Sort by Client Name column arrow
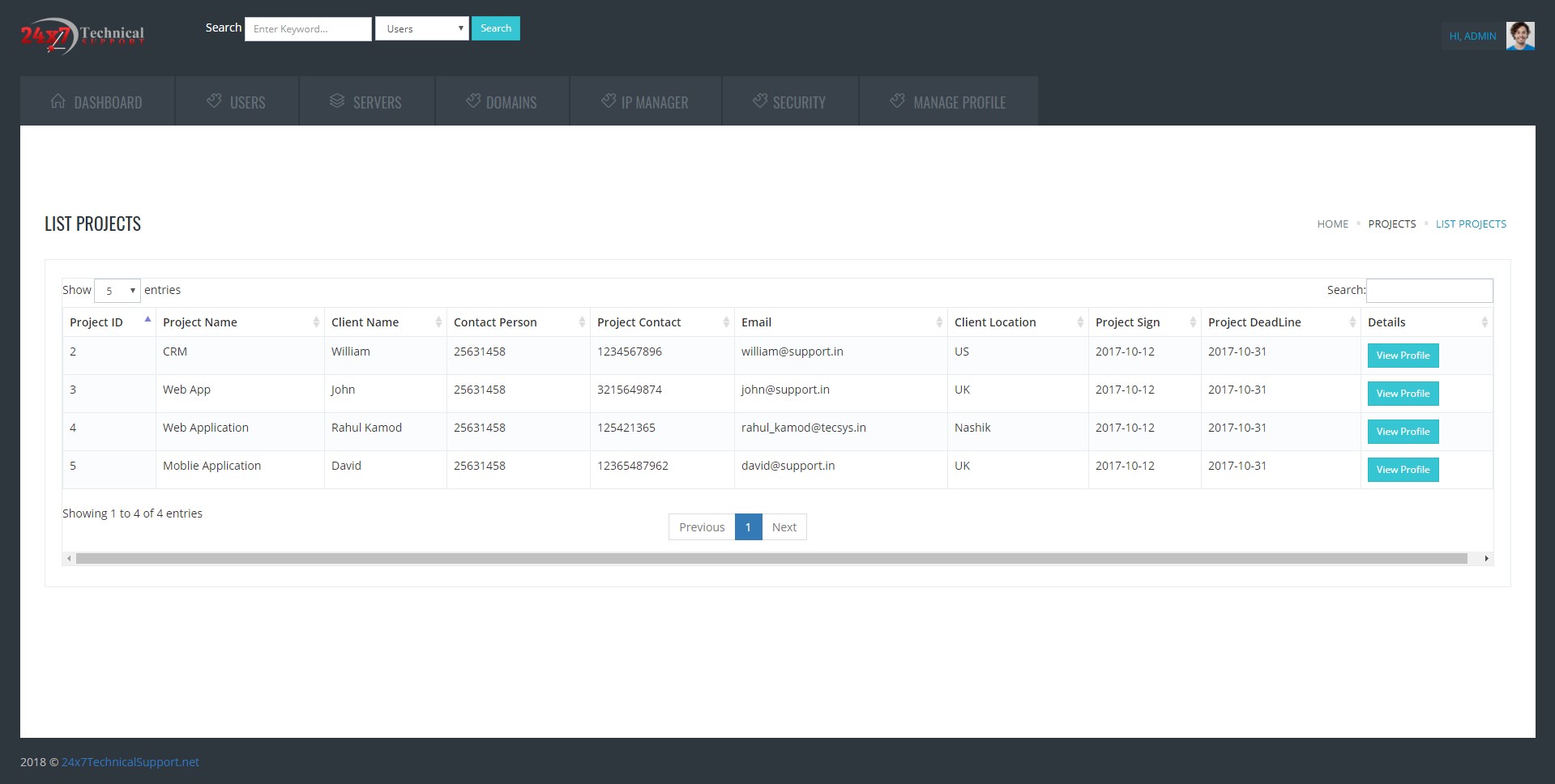Screen dimensions: 1555x784 point(438,322)
